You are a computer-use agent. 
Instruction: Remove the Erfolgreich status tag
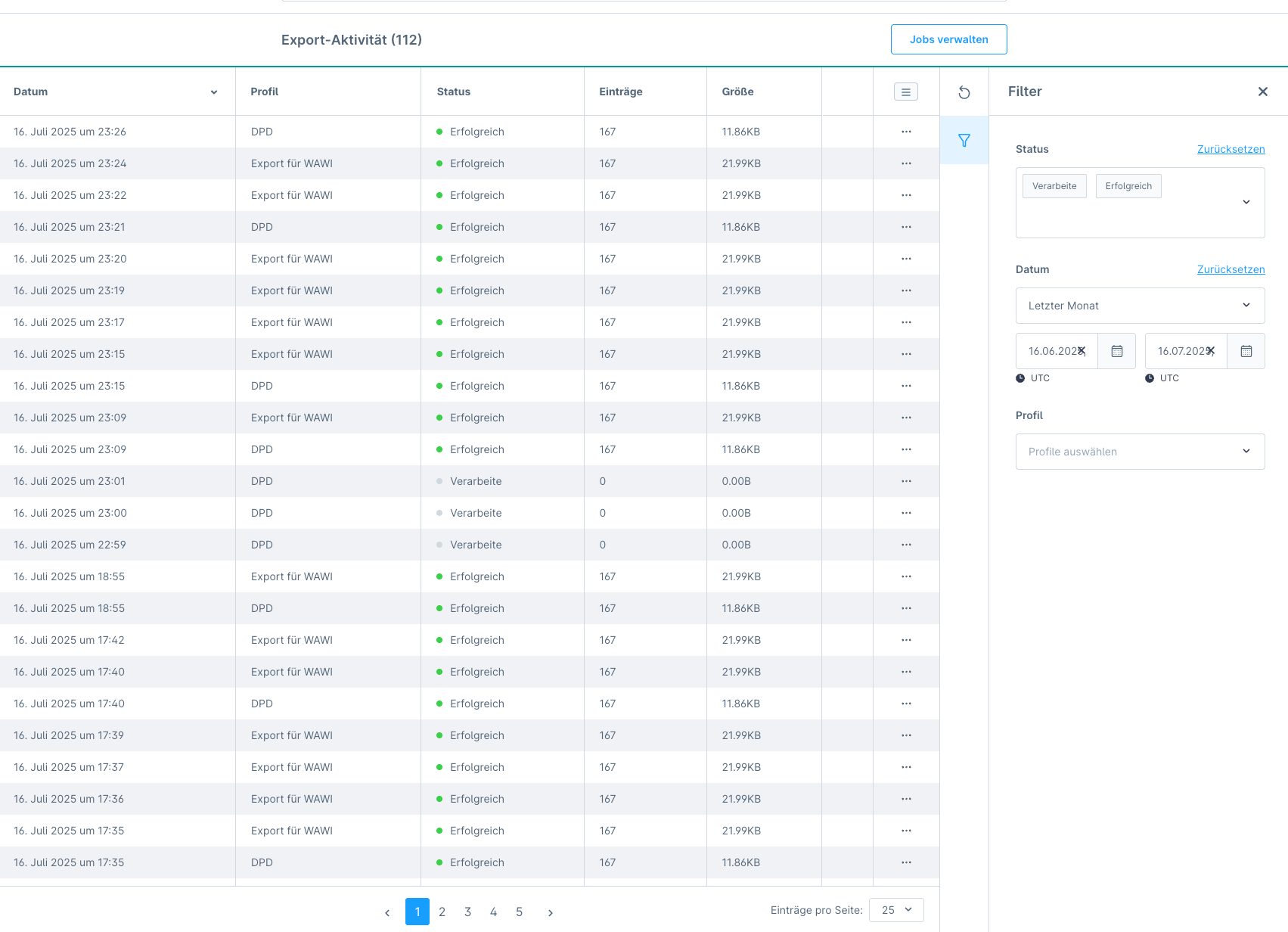click(x=1128, y=186)
